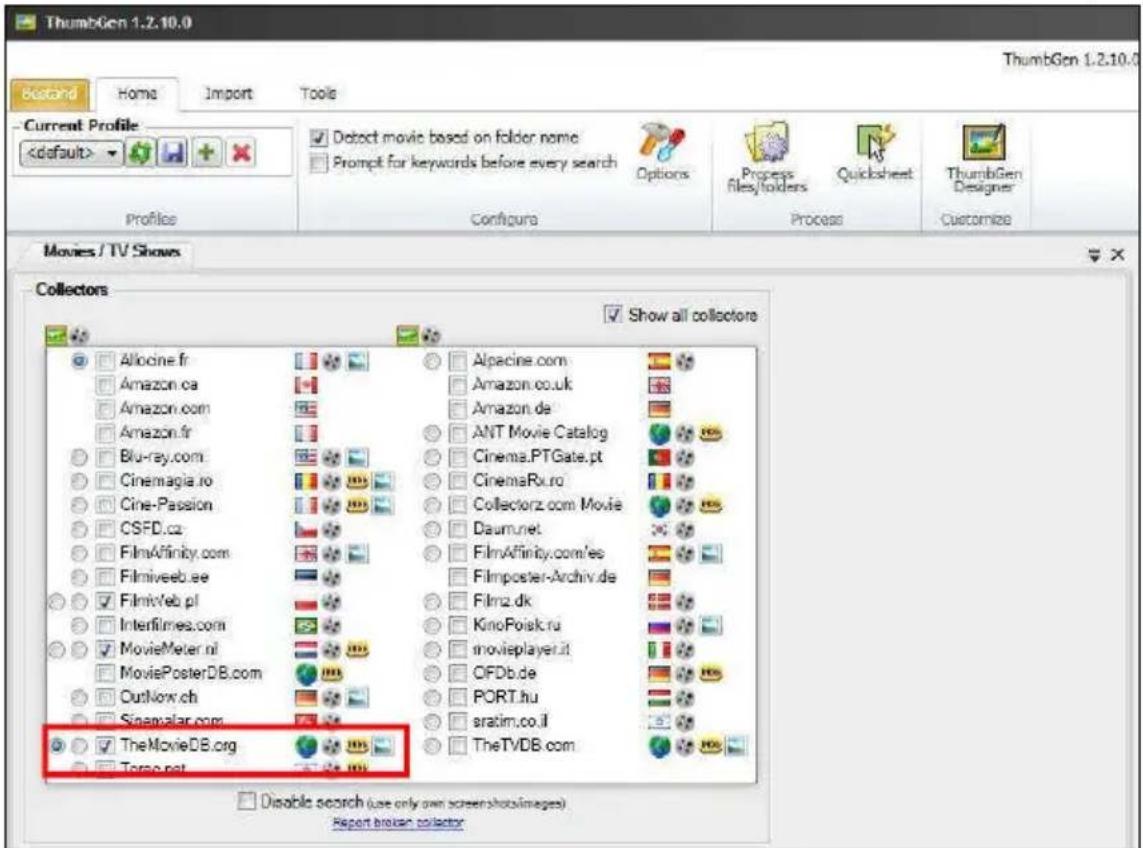Open the Quicksheet tool

(874, 152)
